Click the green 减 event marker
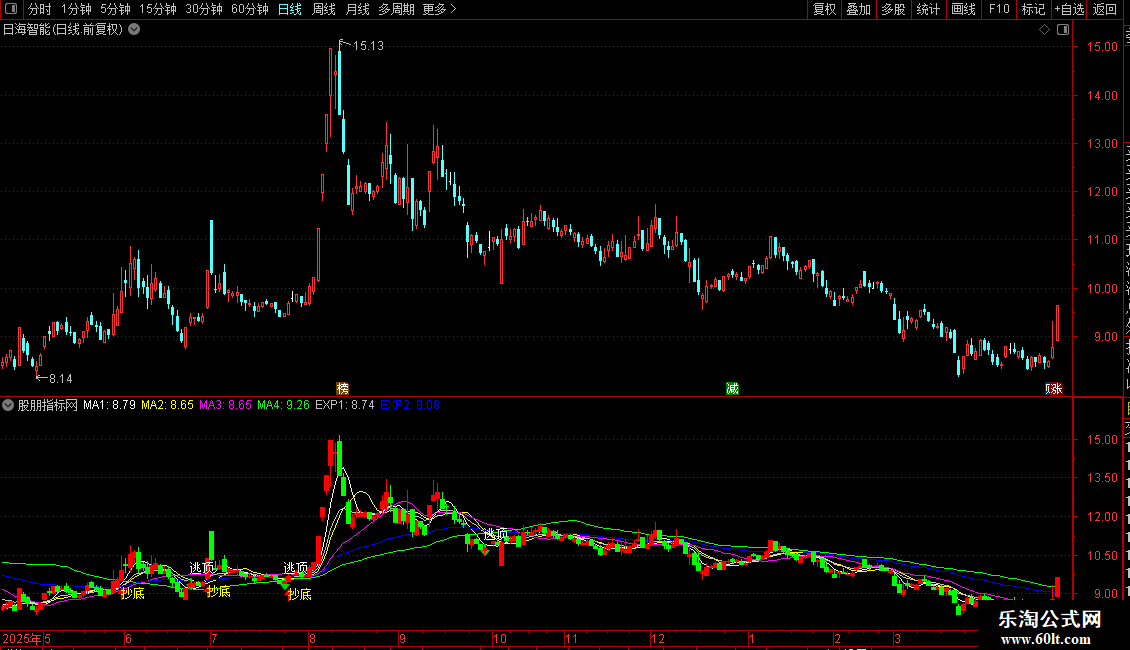 coord(732,388)
